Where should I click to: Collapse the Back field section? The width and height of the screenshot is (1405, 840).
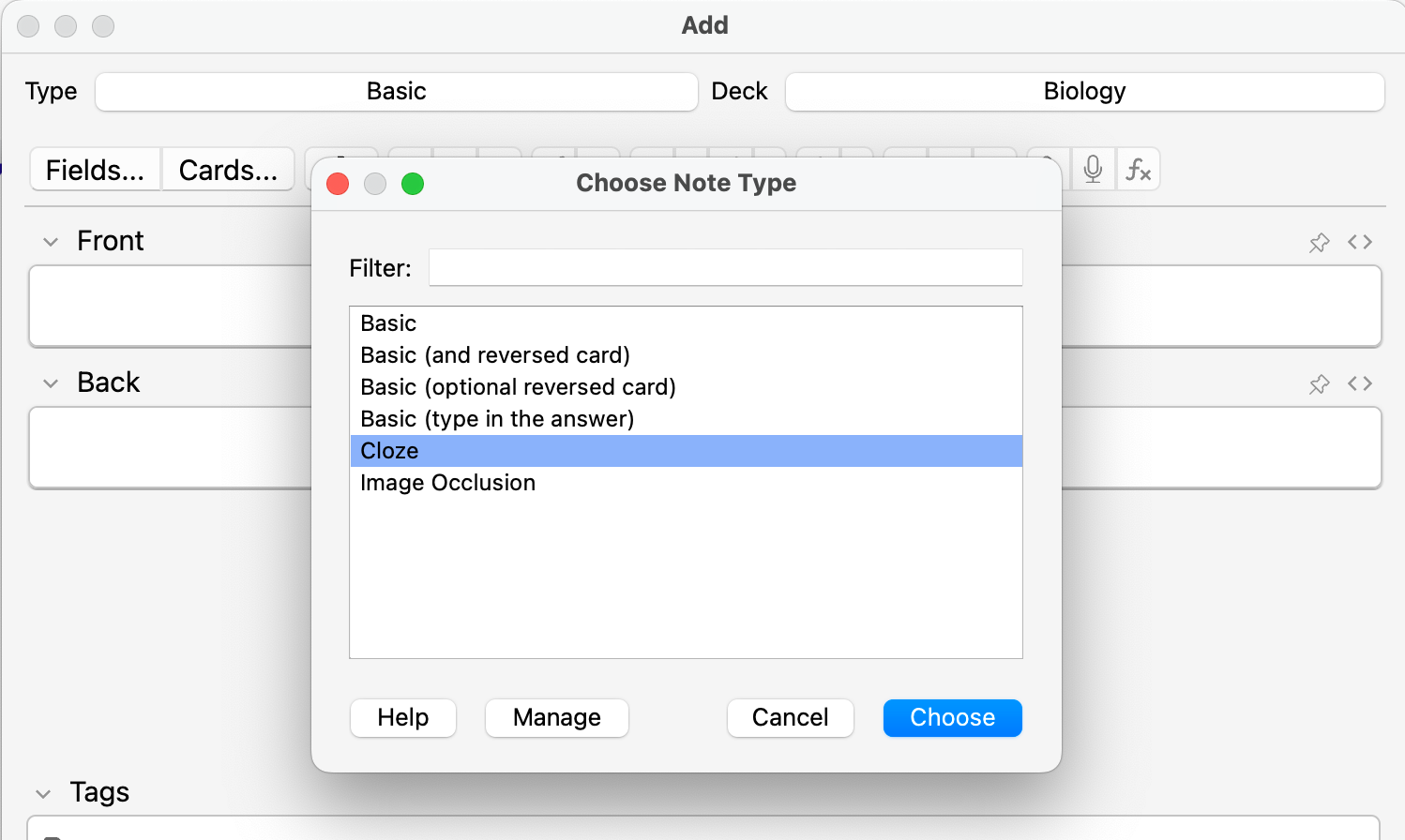click(51, 383)
